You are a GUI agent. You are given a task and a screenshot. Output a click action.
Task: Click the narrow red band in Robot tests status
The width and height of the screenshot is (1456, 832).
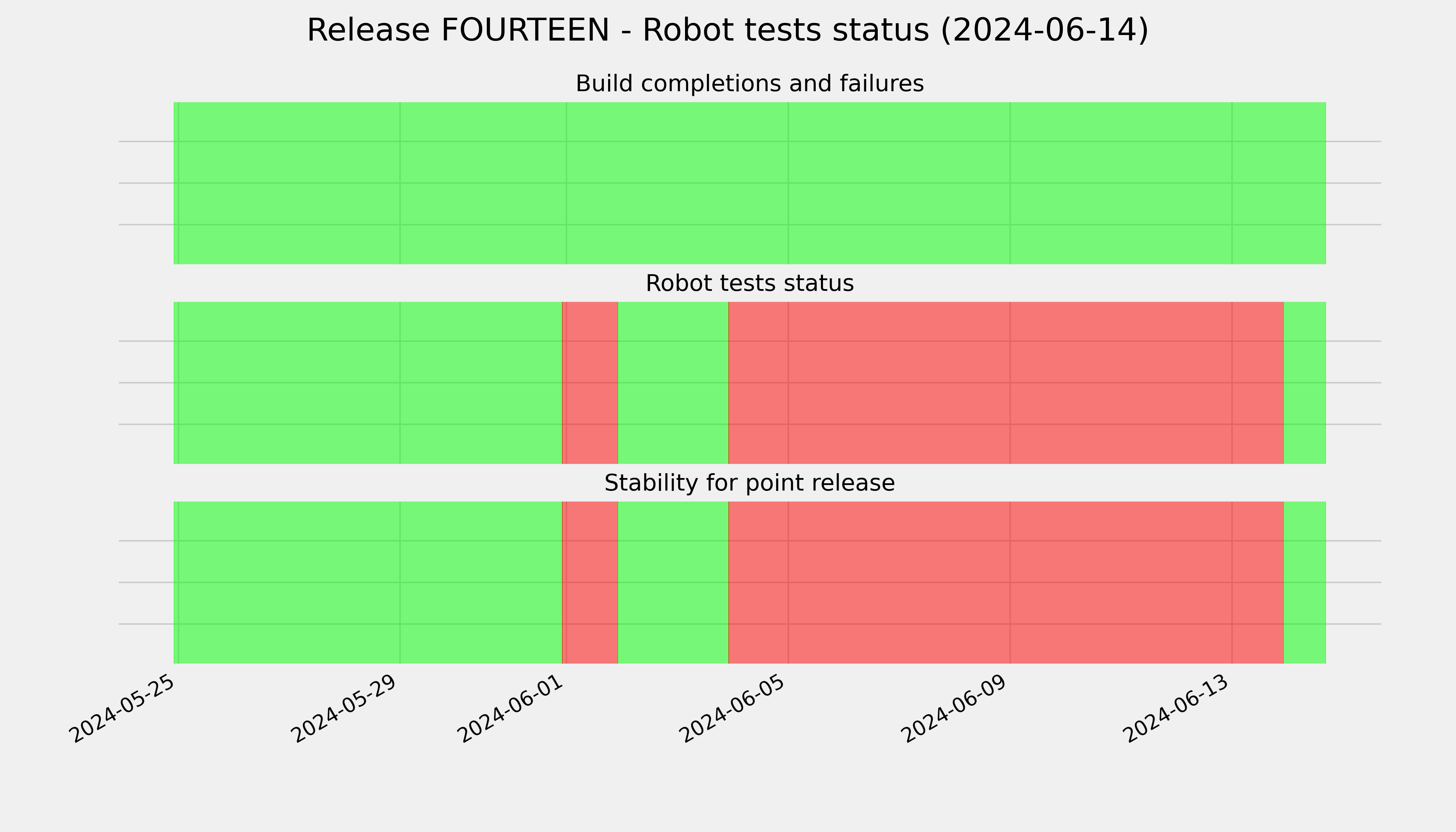pyautogui.click(x=590, y=383)
